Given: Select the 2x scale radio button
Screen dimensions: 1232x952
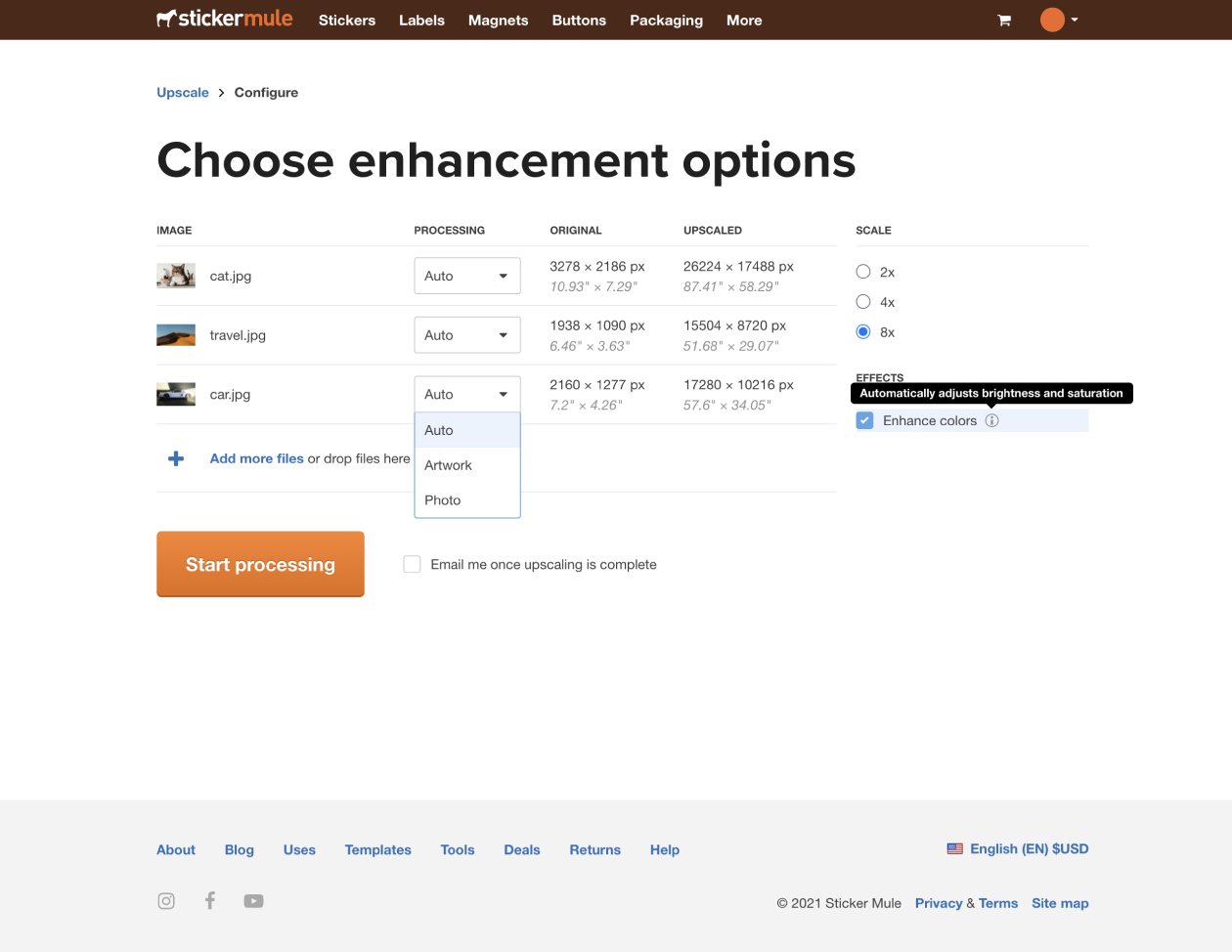Looking at the screenshot, I should [x=863, y=272].
